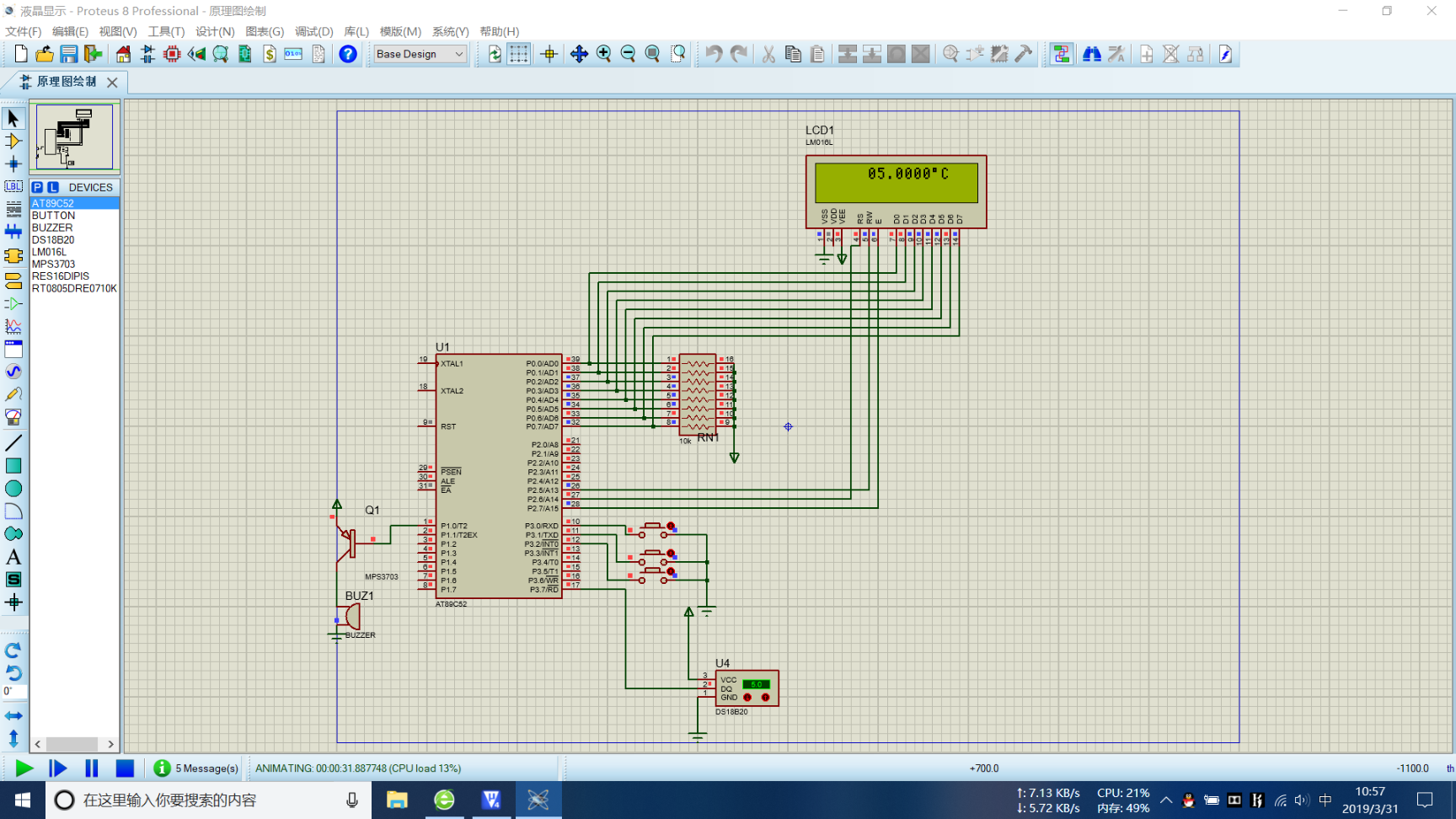Toggle the grid display icon
1456x819 pixels.
[519, 54]
